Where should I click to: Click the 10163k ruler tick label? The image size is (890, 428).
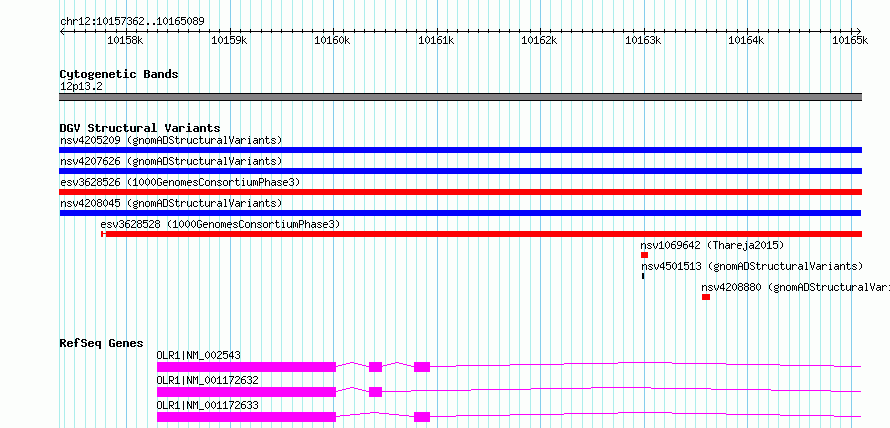coord(643,40)
